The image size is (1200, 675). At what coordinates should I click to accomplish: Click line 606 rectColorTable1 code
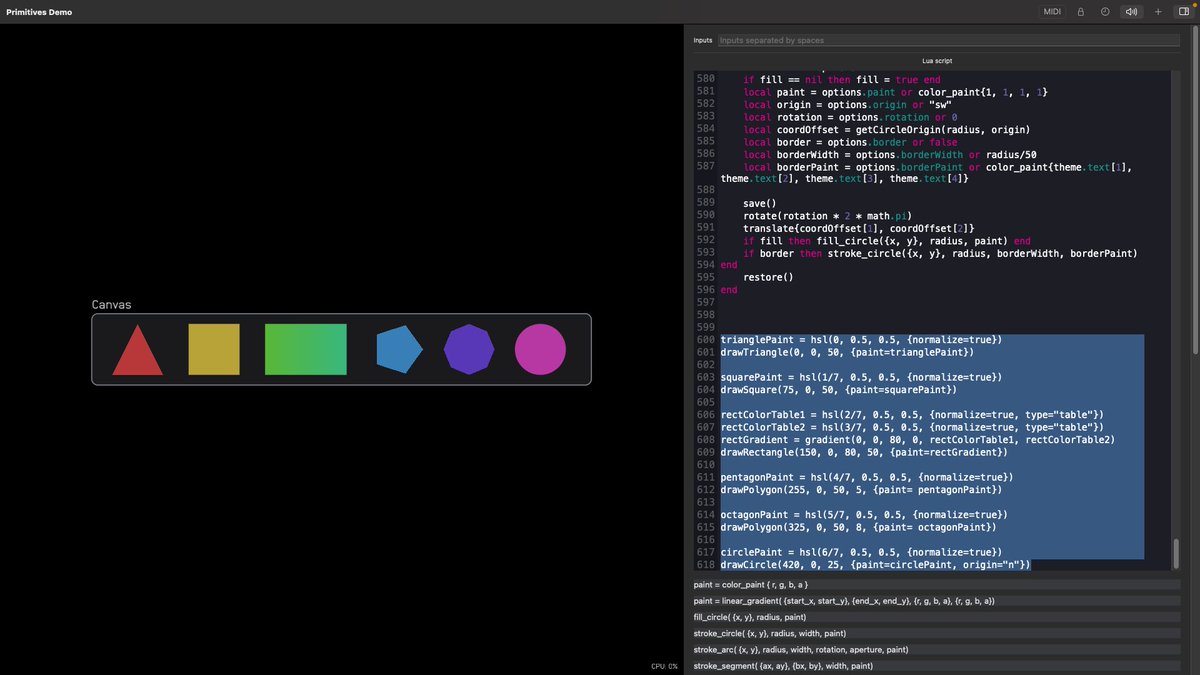pyautogui.click(x=912, y=414)
